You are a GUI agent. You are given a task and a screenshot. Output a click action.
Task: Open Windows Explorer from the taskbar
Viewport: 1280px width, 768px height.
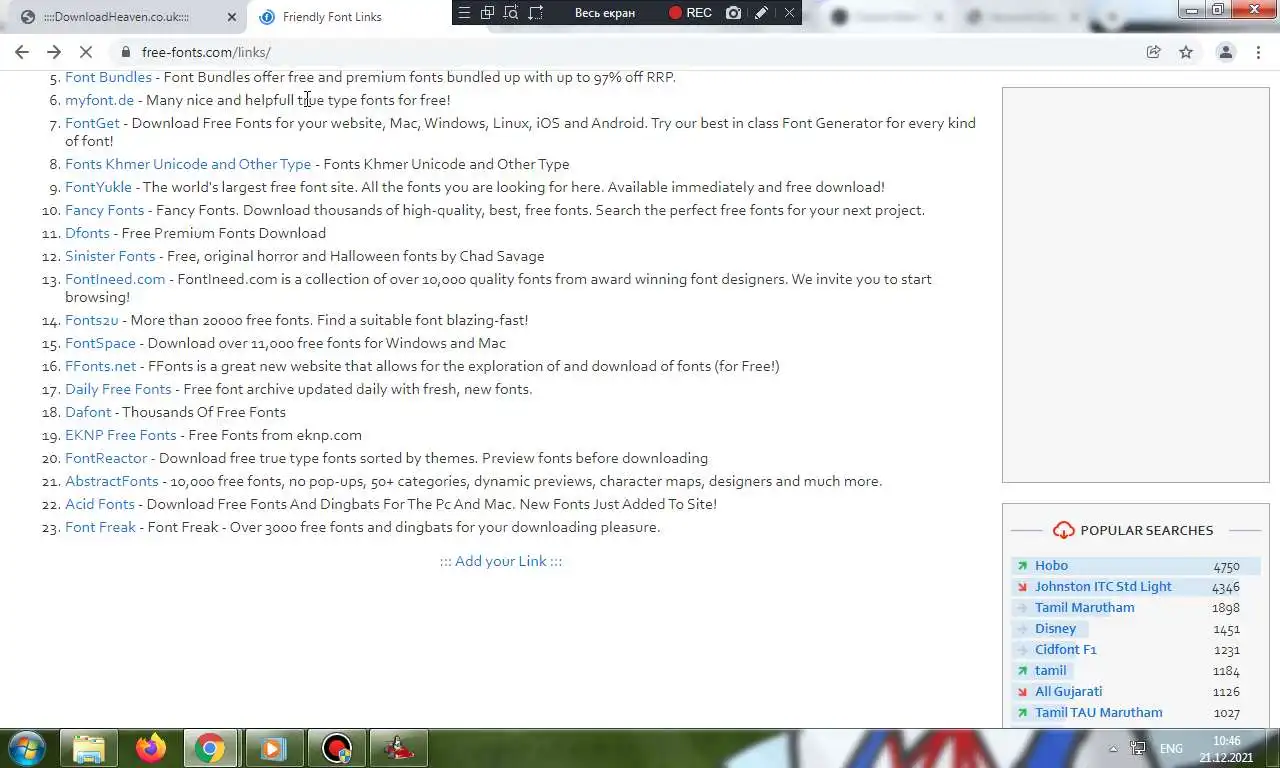pyautogui.click(x=89, y=748)
